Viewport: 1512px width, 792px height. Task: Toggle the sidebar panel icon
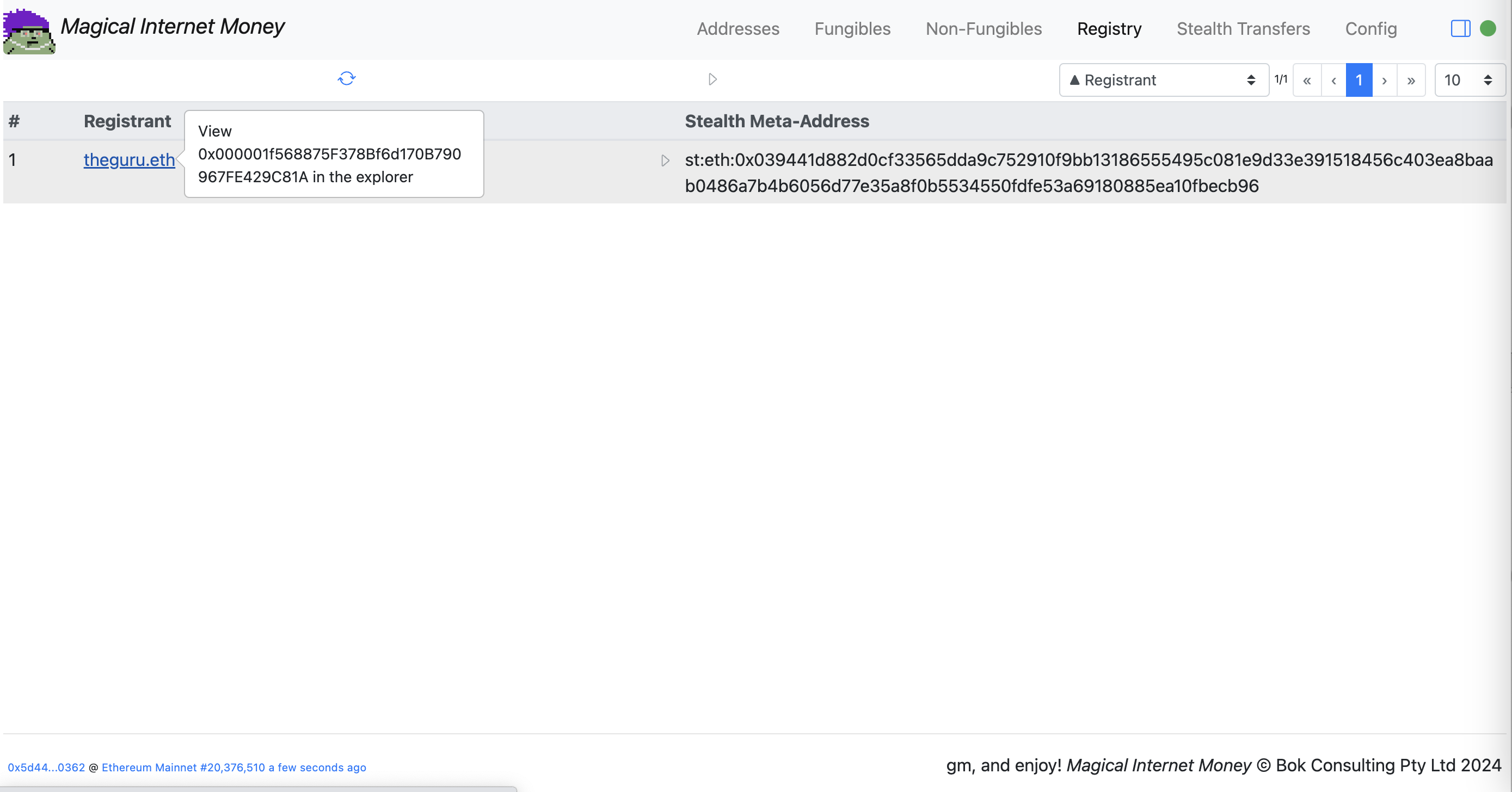[1460, 28]
